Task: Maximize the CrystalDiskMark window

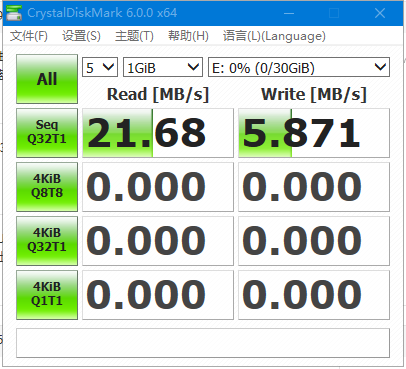Action: 334,13
